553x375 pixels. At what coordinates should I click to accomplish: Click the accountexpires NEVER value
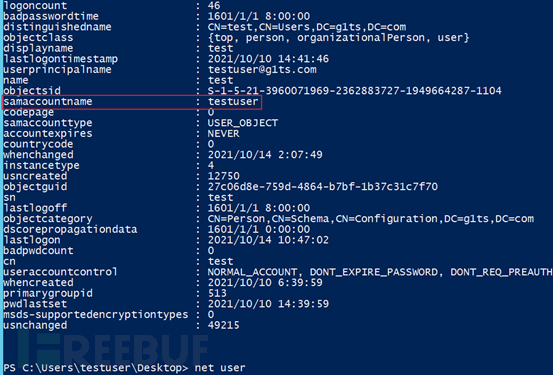(224, 133)
